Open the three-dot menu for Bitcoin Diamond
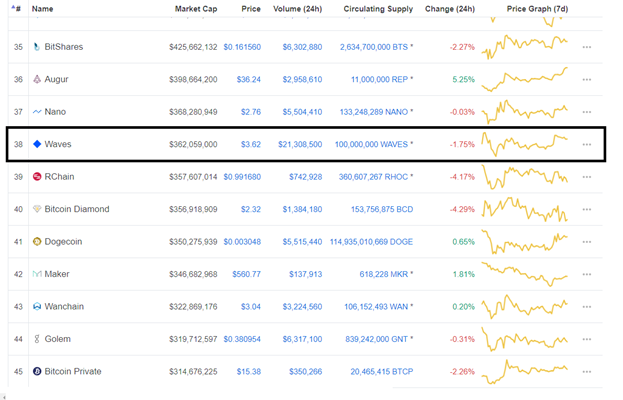 tap(586, 210)
